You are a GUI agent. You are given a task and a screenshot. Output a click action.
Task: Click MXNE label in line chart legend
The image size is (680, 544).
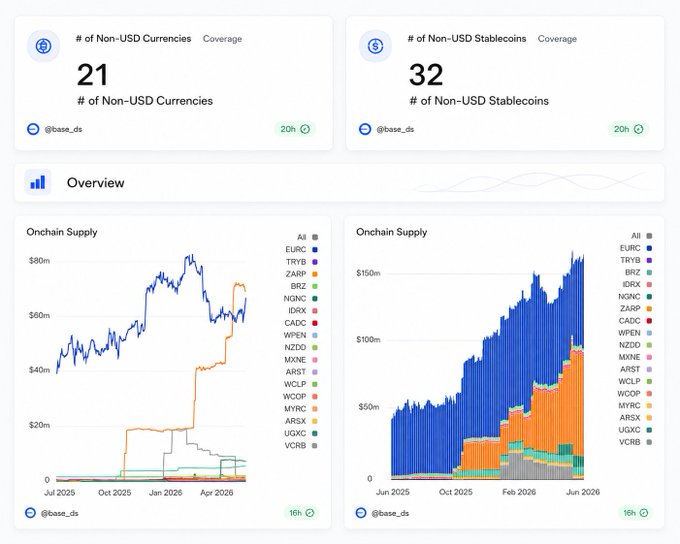coord(295,360)
